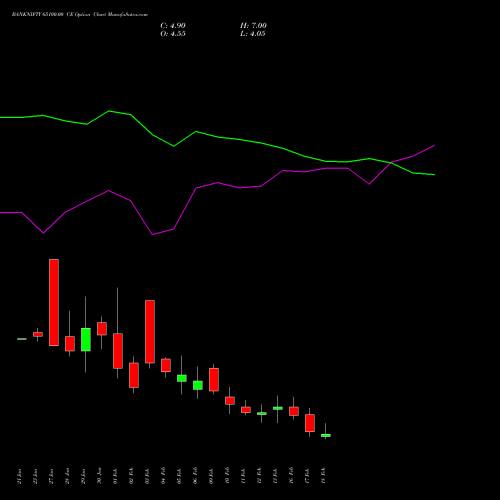
Task: Click the small green candle for 18 Feb
Action: (326, 435)
